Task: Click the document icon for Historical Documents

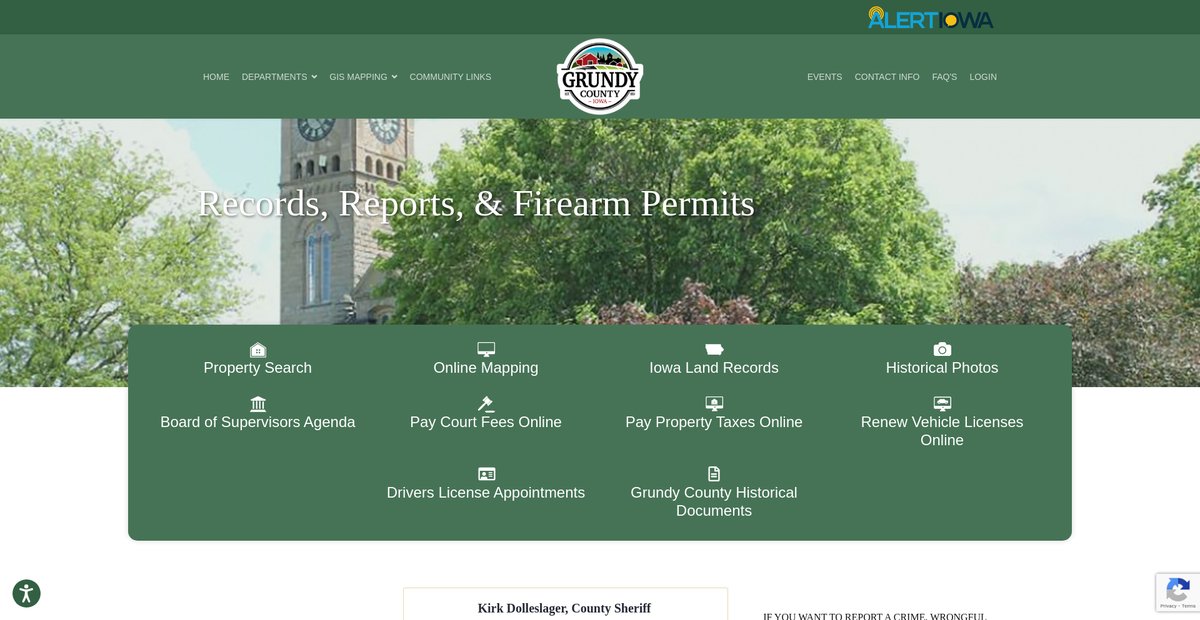Action: pos(714,474)
